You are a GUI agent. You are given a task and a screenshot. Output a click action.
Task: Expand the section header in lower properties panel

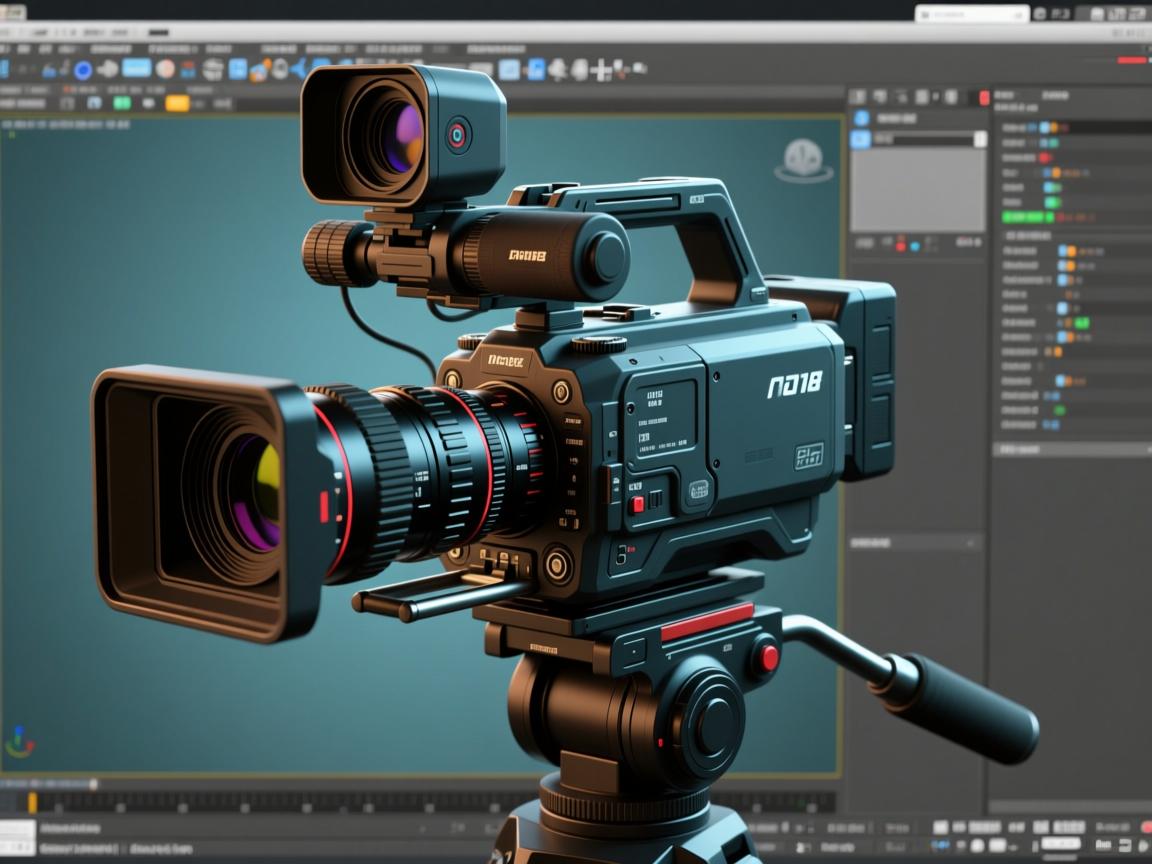(1071, 450)
